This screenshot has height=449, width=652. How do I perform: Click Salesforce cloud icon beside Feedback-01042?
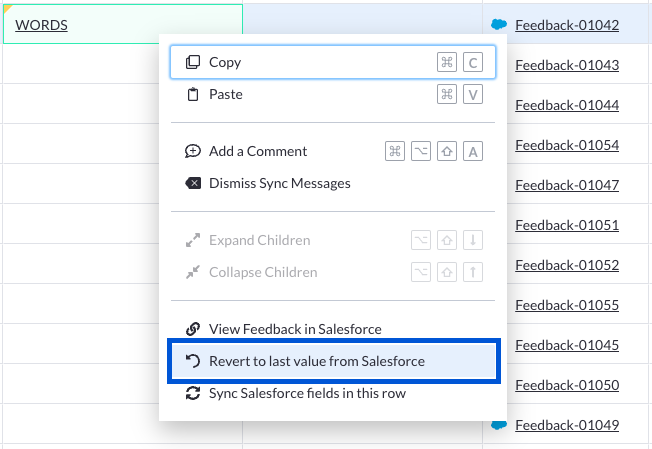[x=499, y=25]
